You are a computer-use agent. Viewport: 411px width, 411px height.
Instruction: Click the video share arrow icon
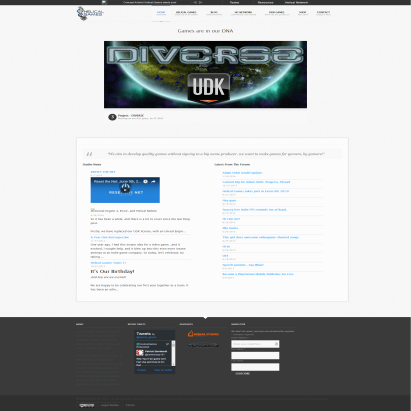[153, 181]
